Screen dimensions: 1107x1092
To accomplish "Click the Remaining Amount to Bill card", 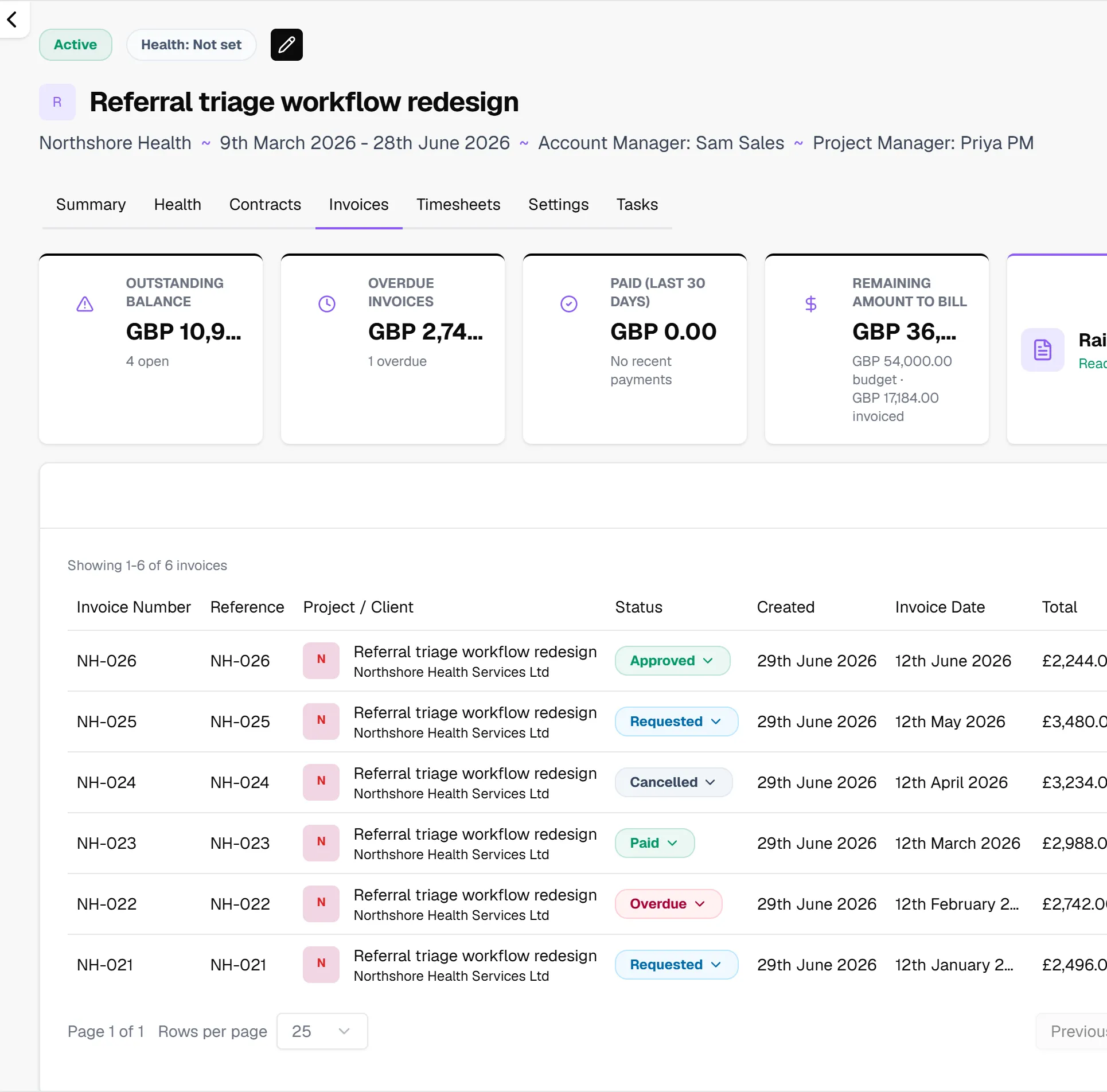I will [877, 349].
